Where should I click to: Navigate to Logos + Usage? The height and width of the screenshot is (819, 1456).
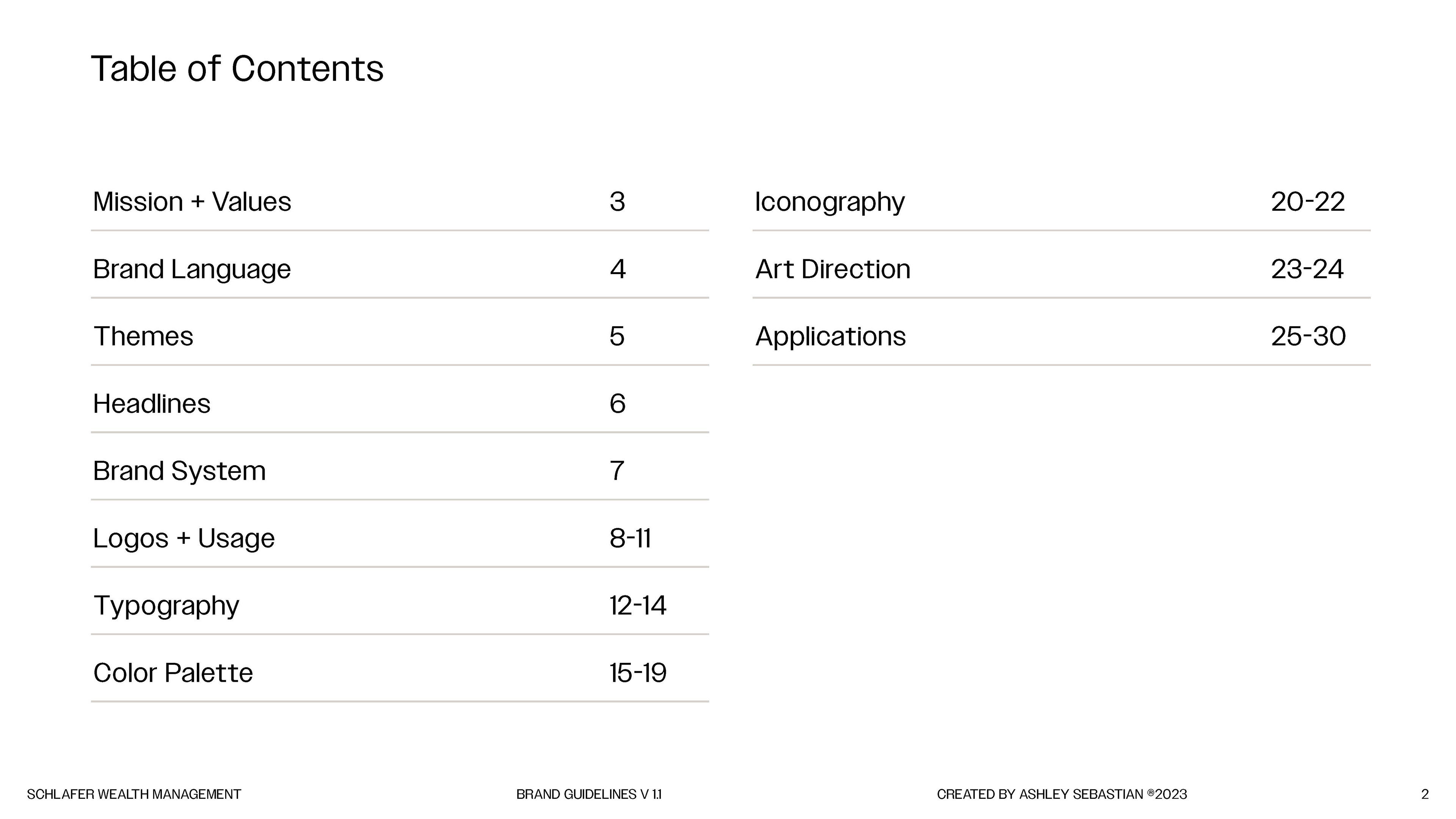tap(184, 538)
